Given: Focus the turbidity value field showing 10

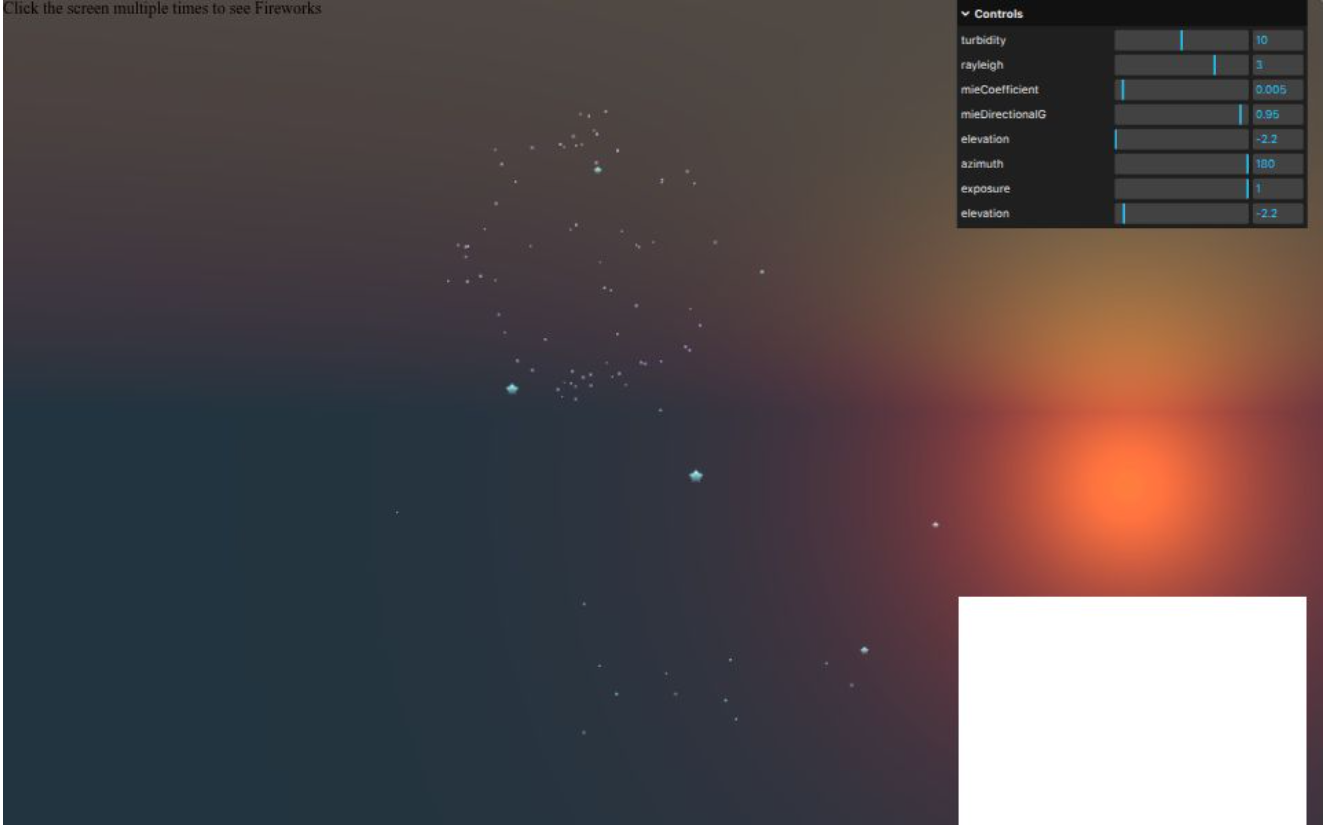Looking at the screenshot, I should [x=1277, y=40].
